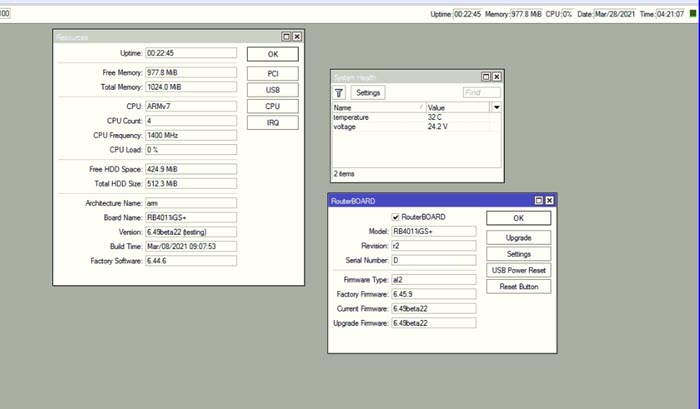Screen dimensions: 700x409
Task: Maximize the Resources window
Action: [x=286, y=36]
